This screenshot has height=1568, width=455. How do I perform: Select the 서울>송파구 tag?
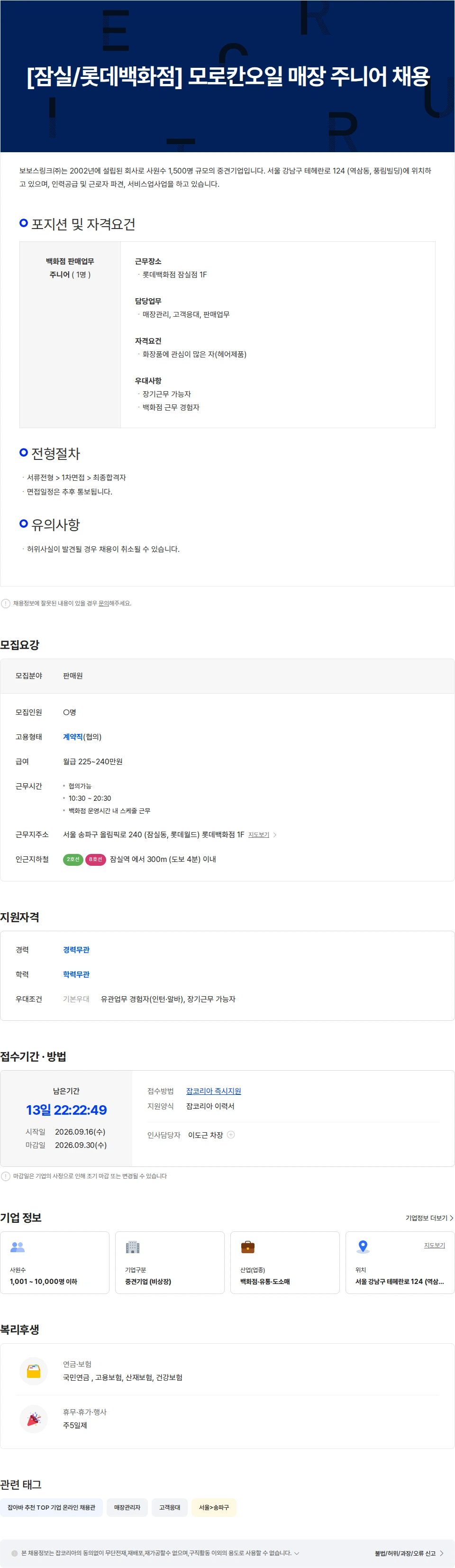pyautogui.click(x=214, y=1507)
